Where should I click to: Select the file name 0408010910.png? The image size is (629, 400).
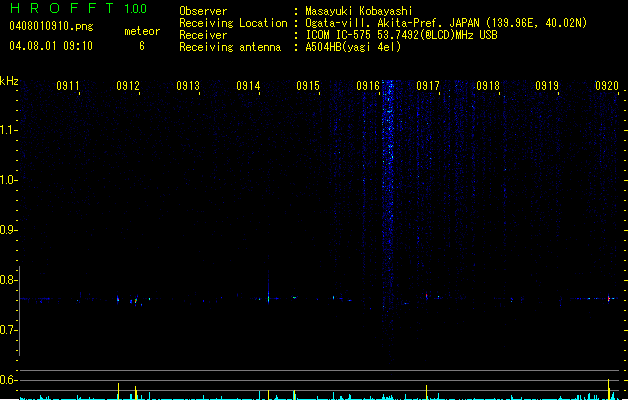tap(51, 26)
